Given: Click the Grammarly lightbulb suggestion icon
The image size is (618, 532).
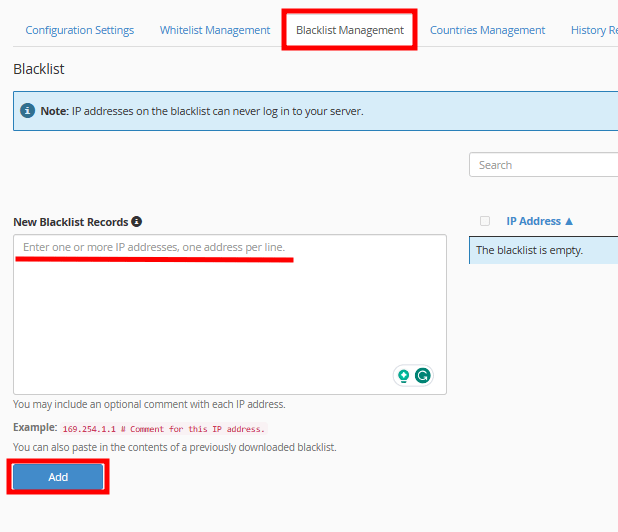Looking at the screenshot, I should click(404, 376).
